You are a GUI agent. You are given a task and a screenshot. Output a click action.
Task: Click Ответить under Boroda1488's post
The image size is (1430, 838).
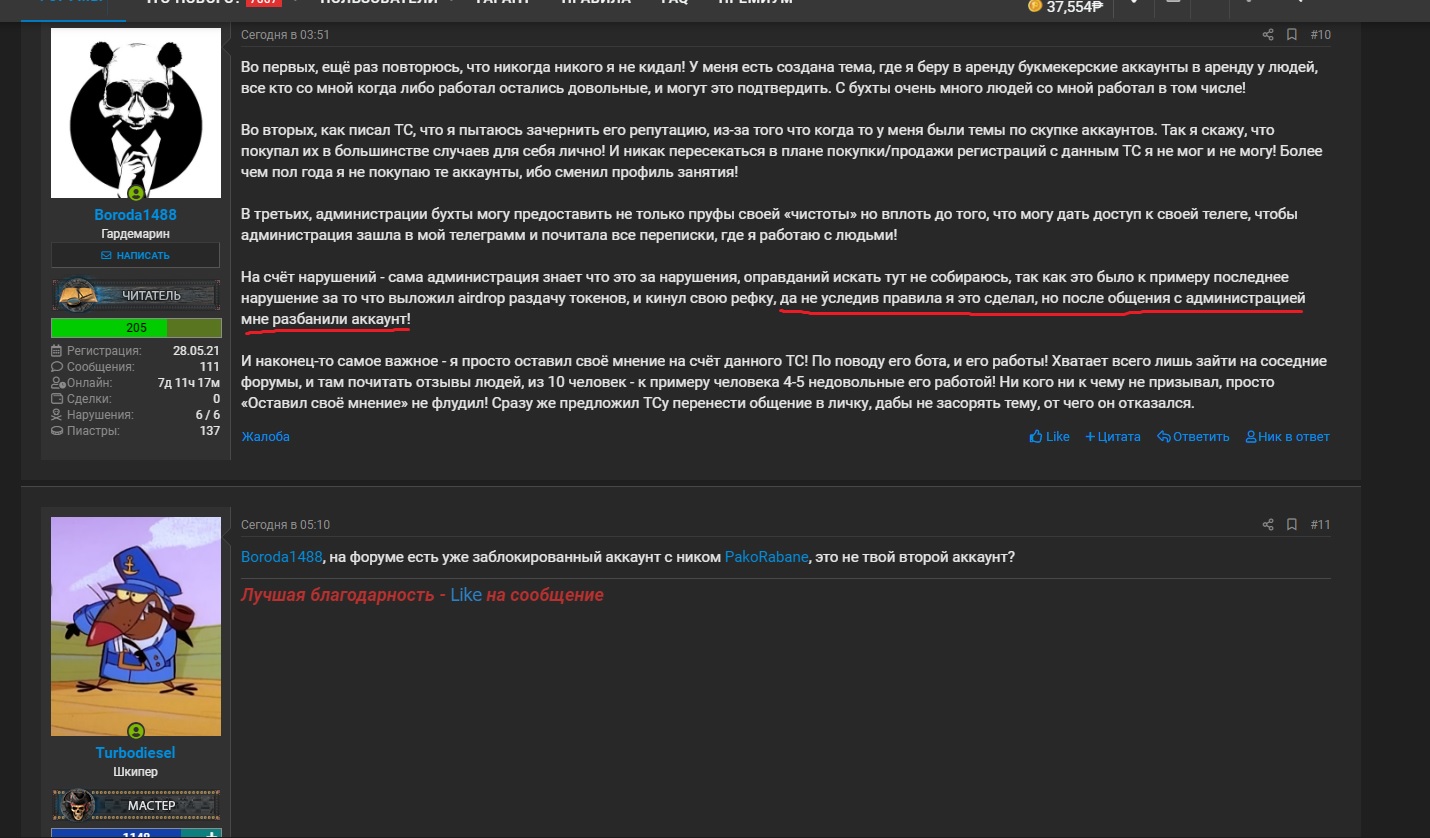(x=1193, y=437)
